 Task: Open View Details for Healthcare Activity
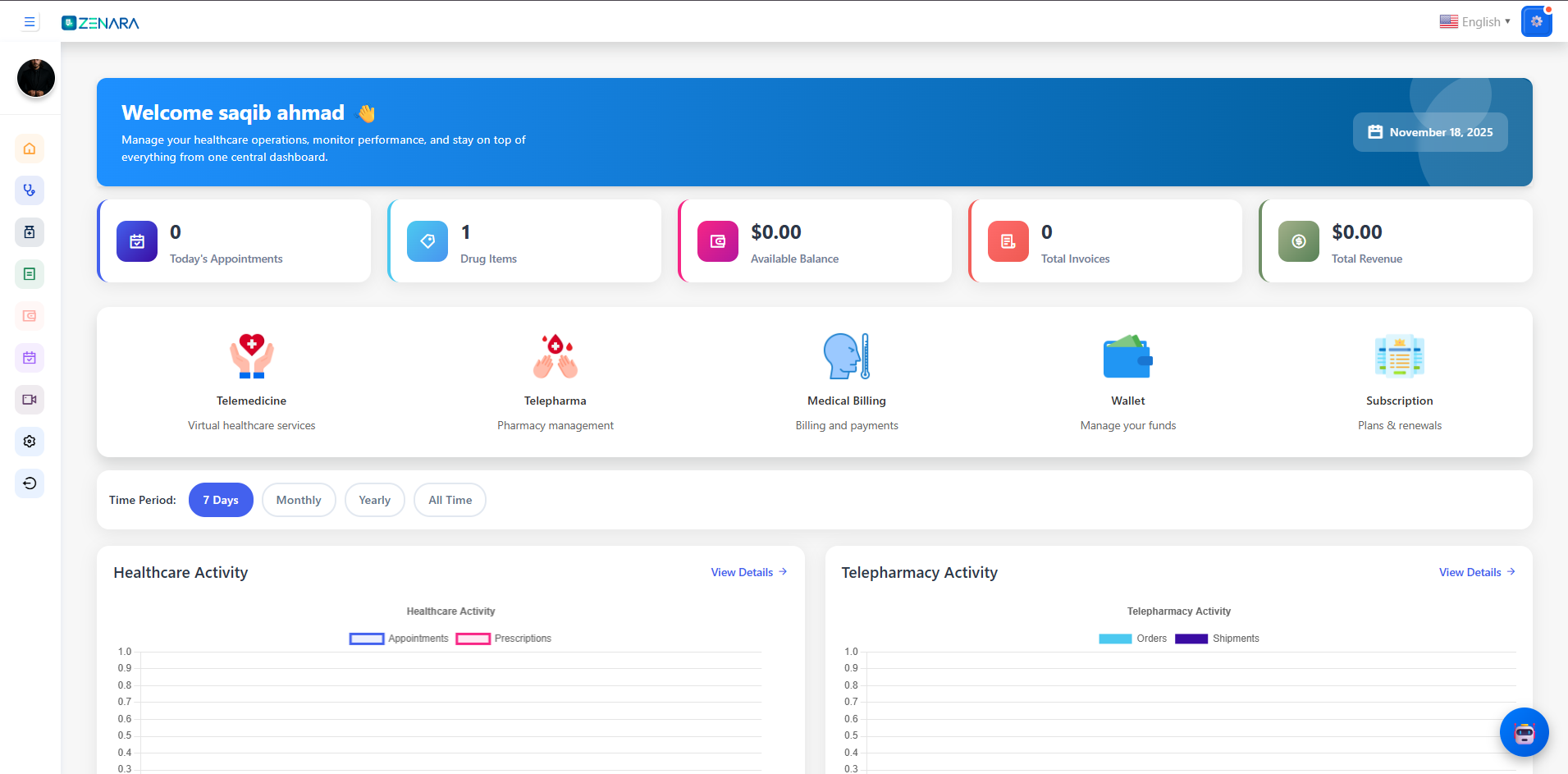coord(748,572)
